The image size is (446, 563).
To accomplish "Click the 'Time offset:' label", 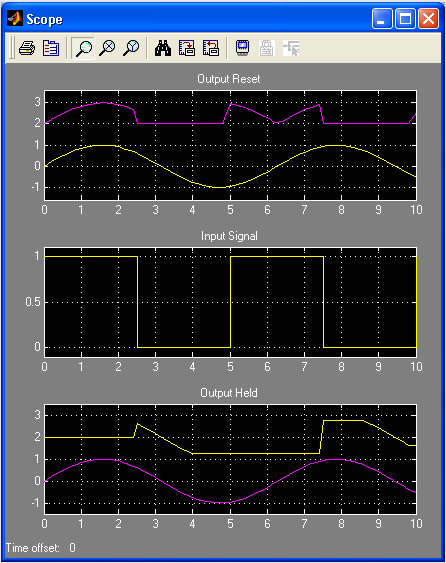I will click(x=33, y=548).
